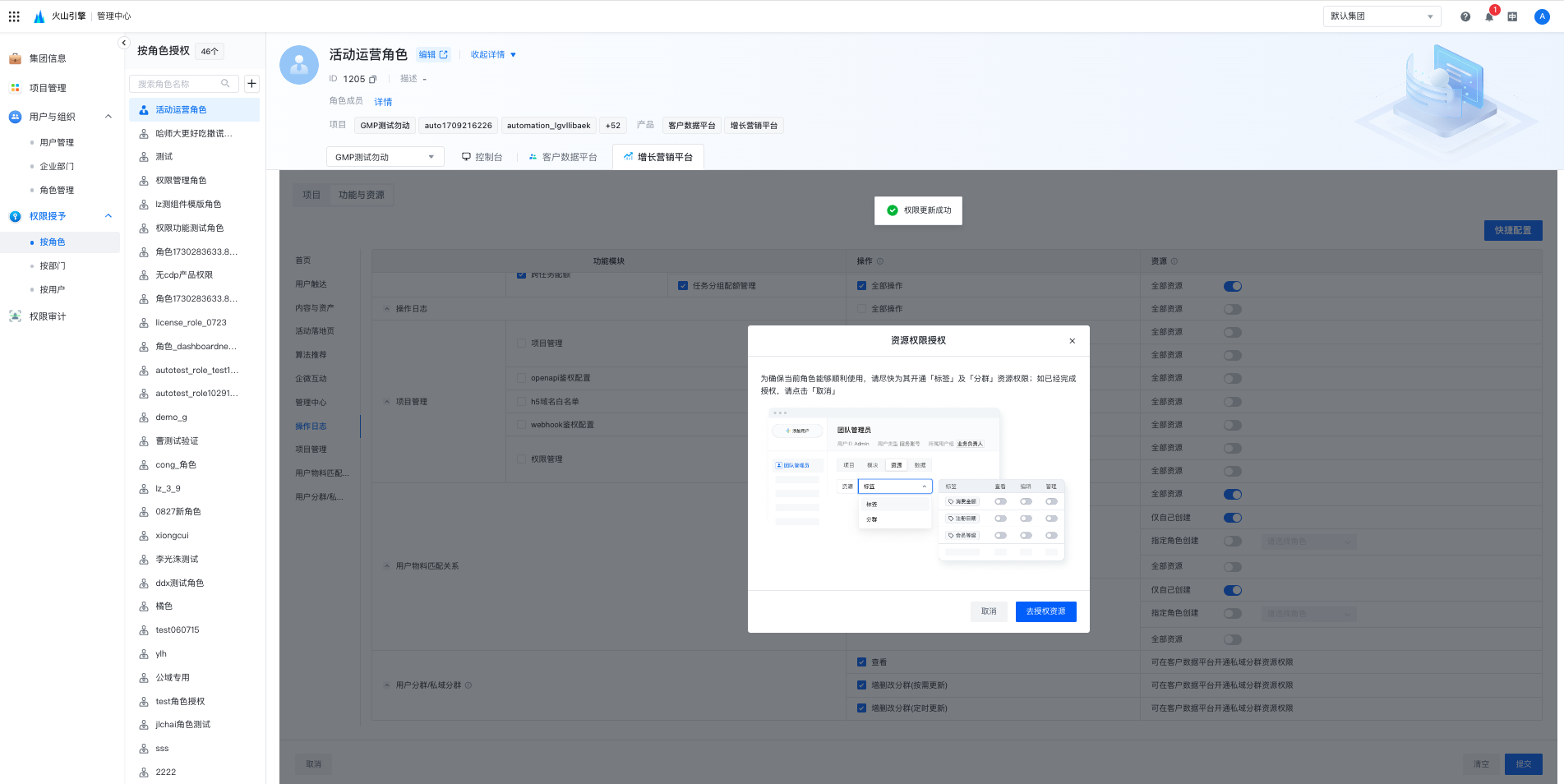Viewport: 1564px width, 784px height.
Task: Select role license_role_0723 in the list
Action: tap(195, 323)
